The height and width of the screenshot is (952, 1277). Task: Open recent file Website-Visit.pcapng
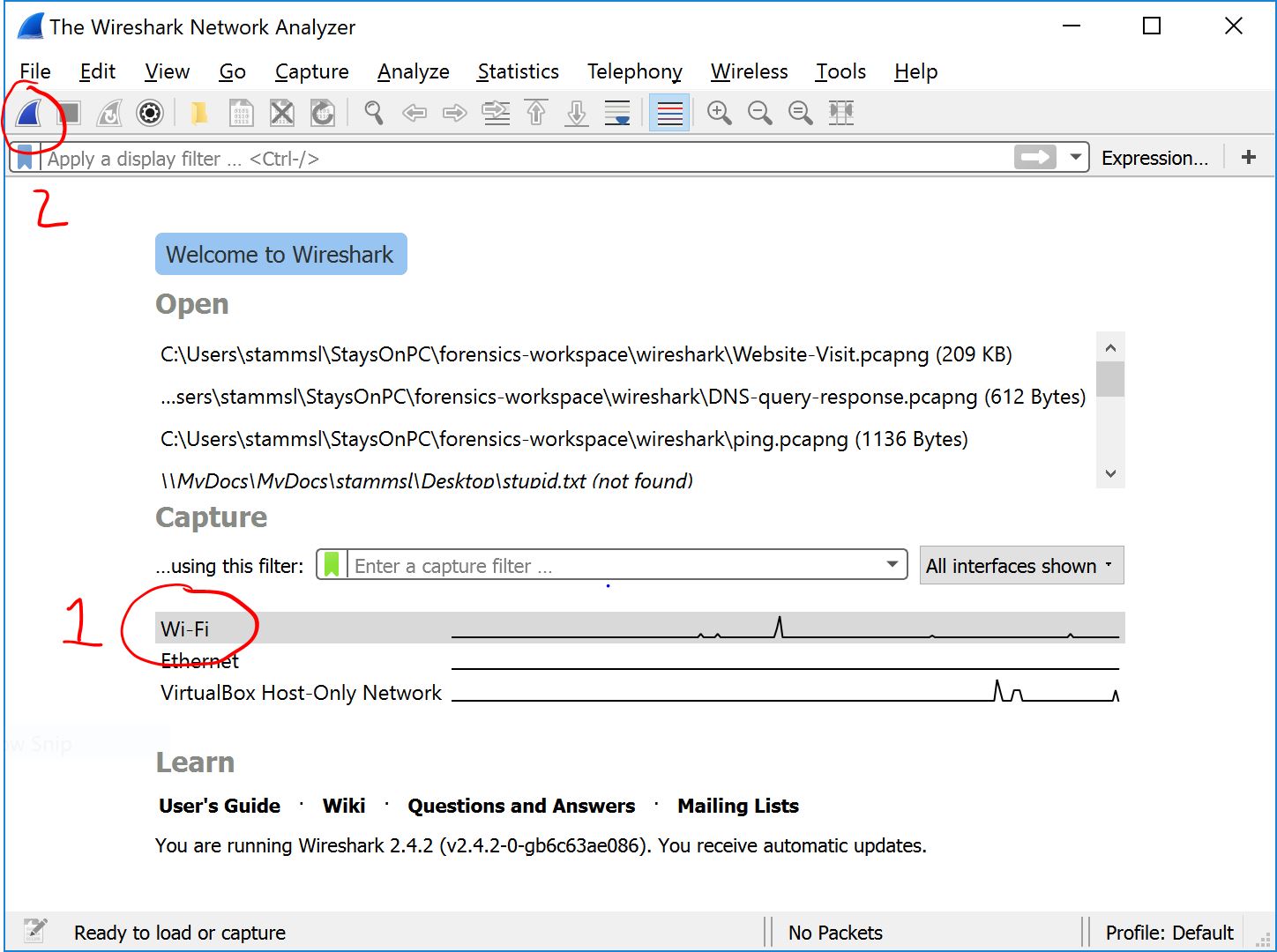(586, 354)
